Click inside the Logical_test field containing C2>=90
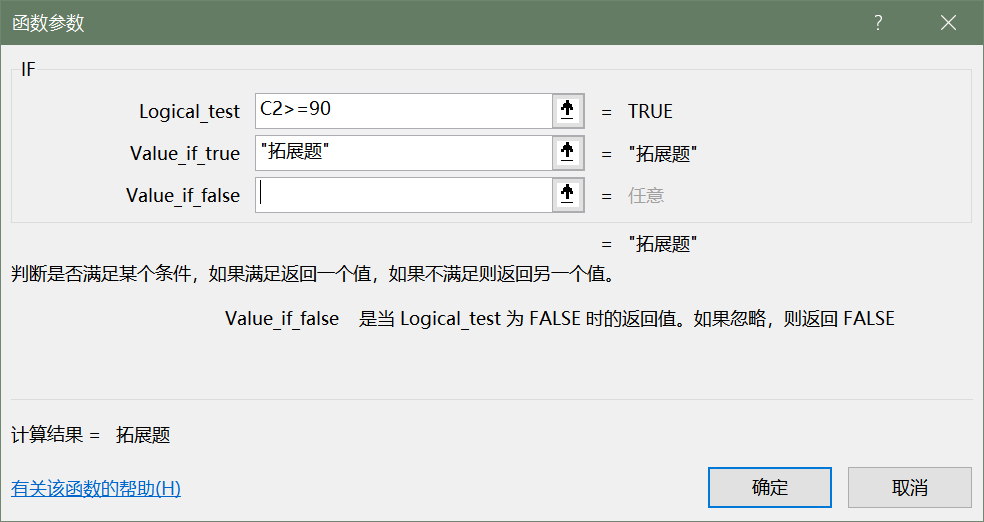Image resolution: width=984 pixels, height=522 pixels. [x=403, y=111]
